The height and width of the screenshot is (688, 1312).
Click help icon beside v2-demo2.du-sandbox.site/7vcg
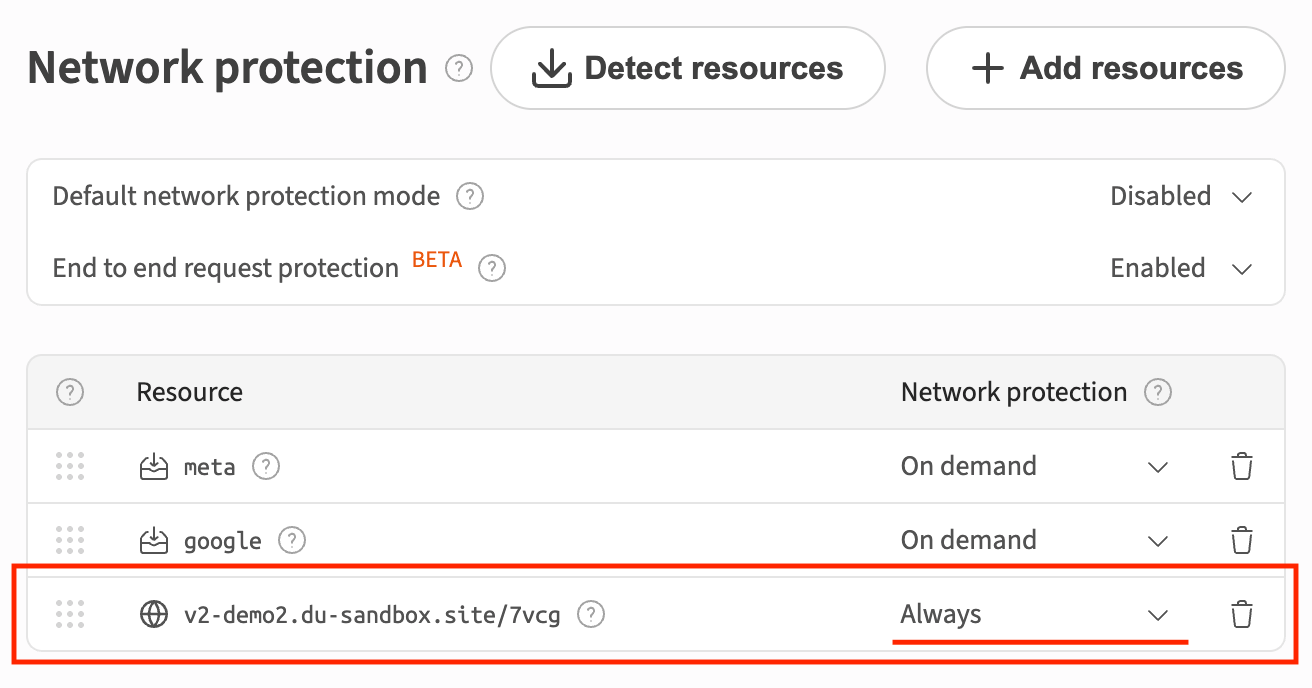592,614
